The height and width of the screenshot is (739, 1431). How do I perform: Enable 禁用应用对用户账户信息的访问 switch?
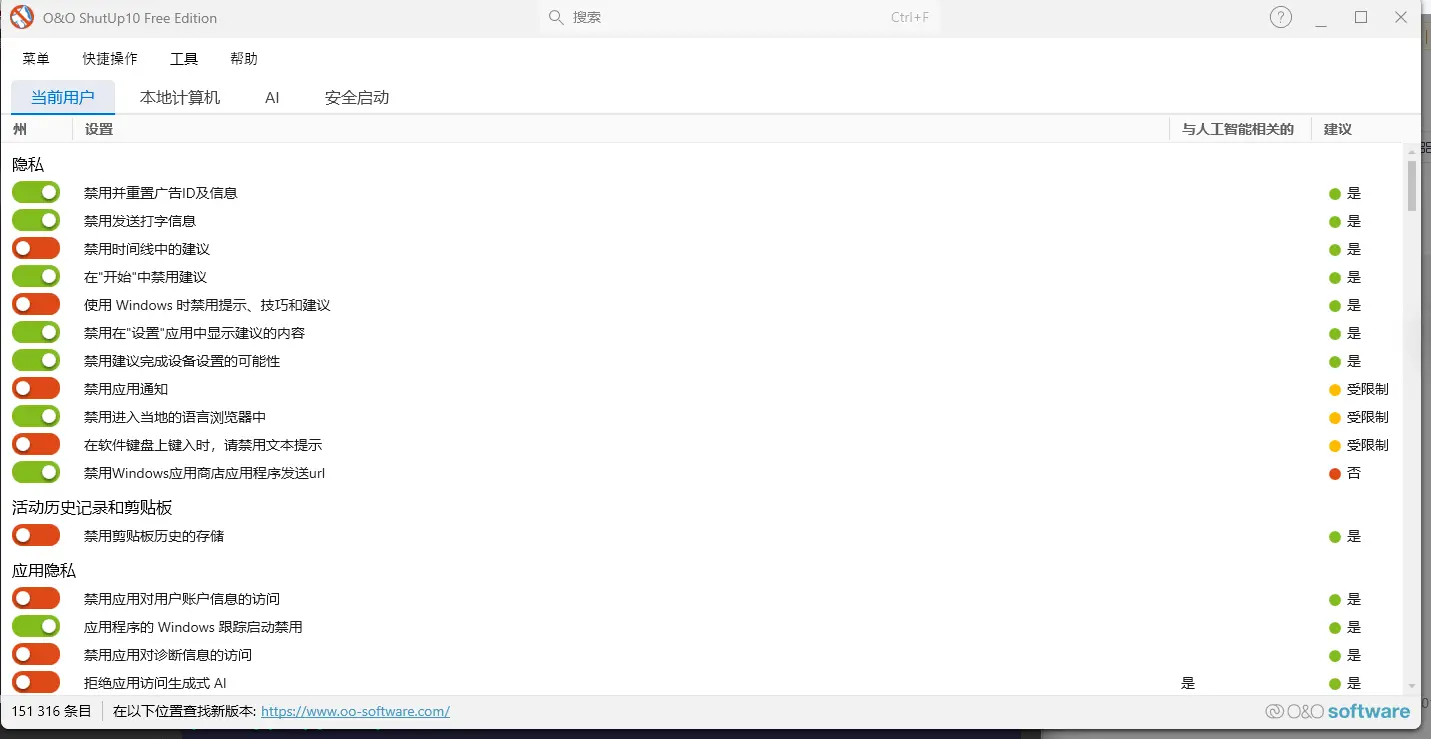pos(36,598)
